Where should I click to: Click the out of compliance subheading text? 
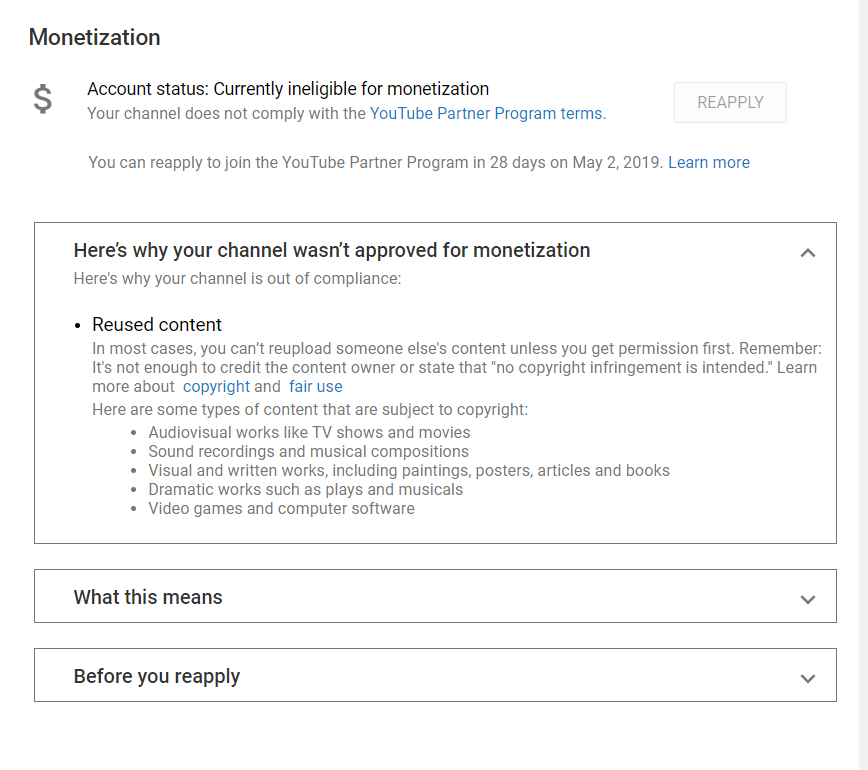click(x=237, y=278)
